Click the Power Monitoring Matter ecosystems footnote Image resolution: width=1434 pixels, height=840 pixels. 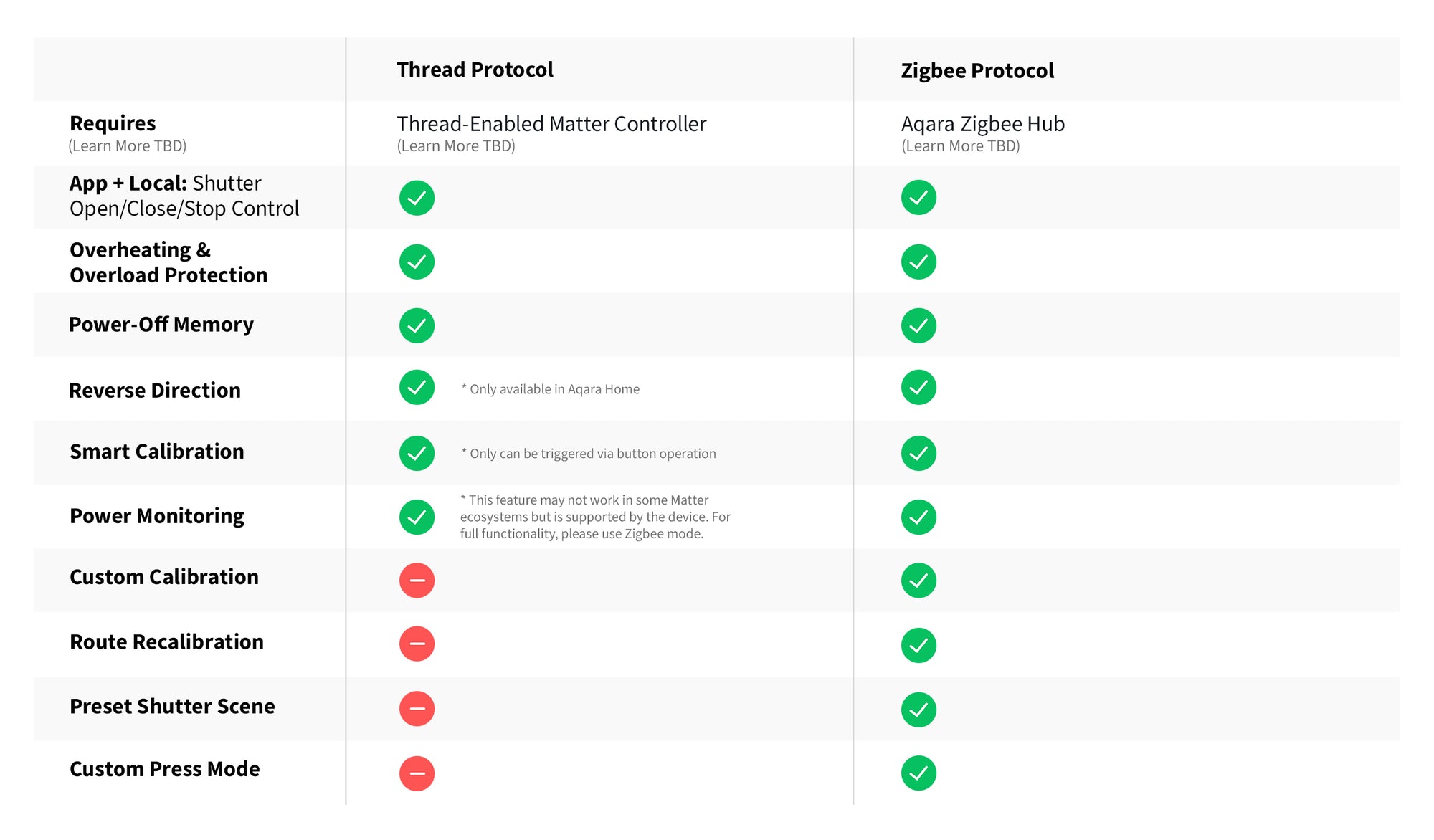click(594, 517)
